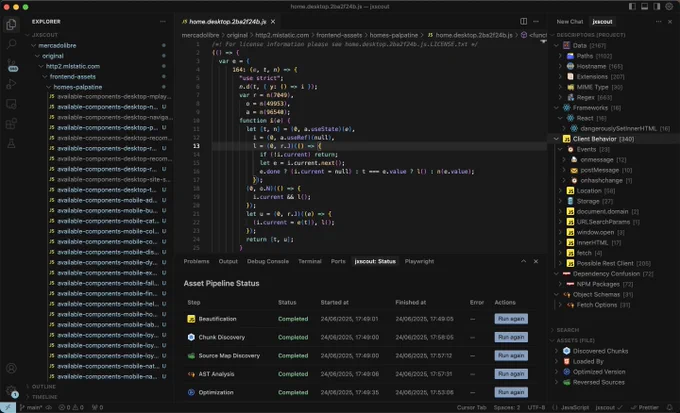Open the Extensions view
The height and width of the screenshot is (413, 680).
tap(11, 124)
